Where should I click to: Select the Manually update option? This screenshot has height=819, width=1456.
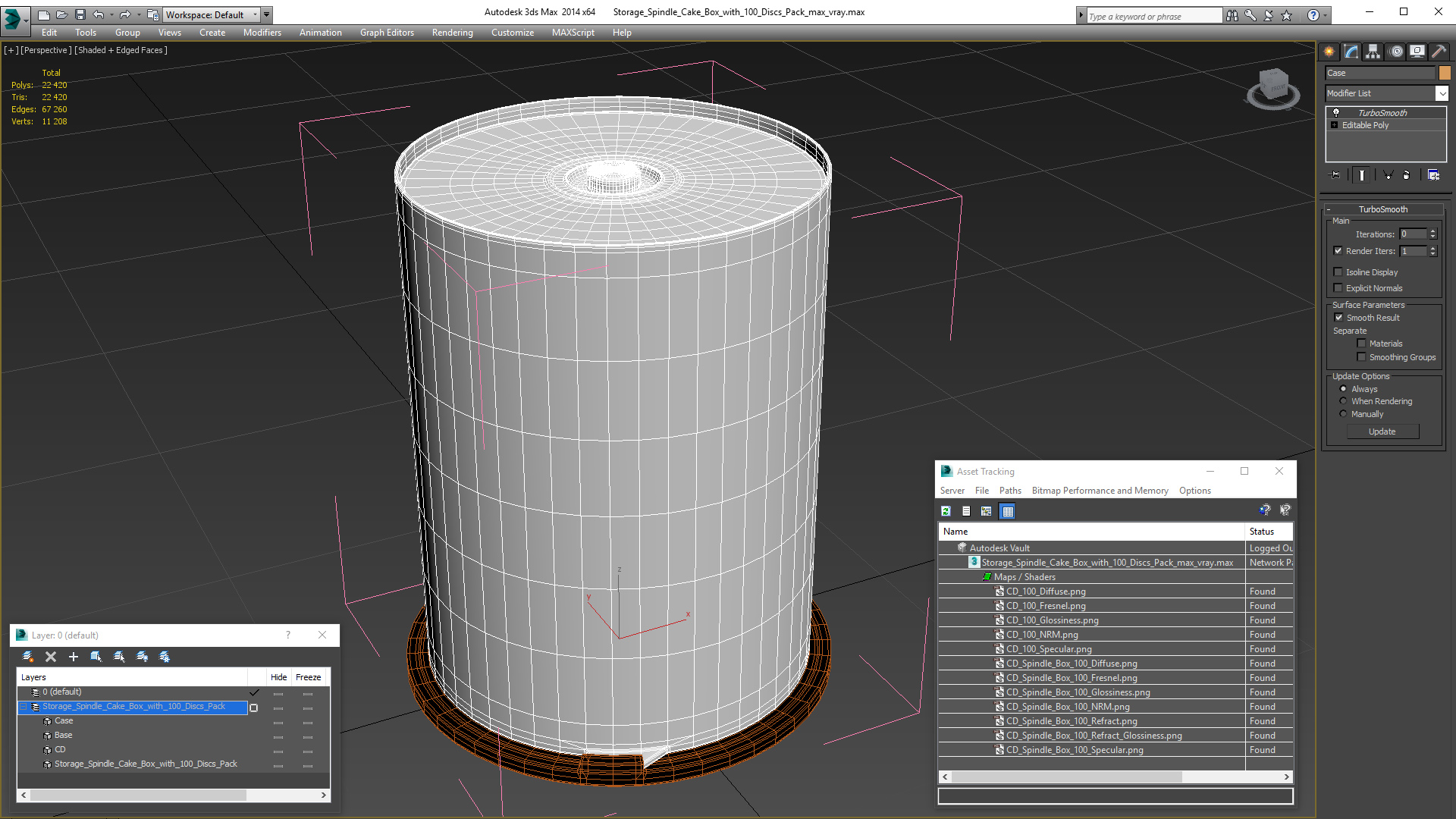pos(1343,414)
